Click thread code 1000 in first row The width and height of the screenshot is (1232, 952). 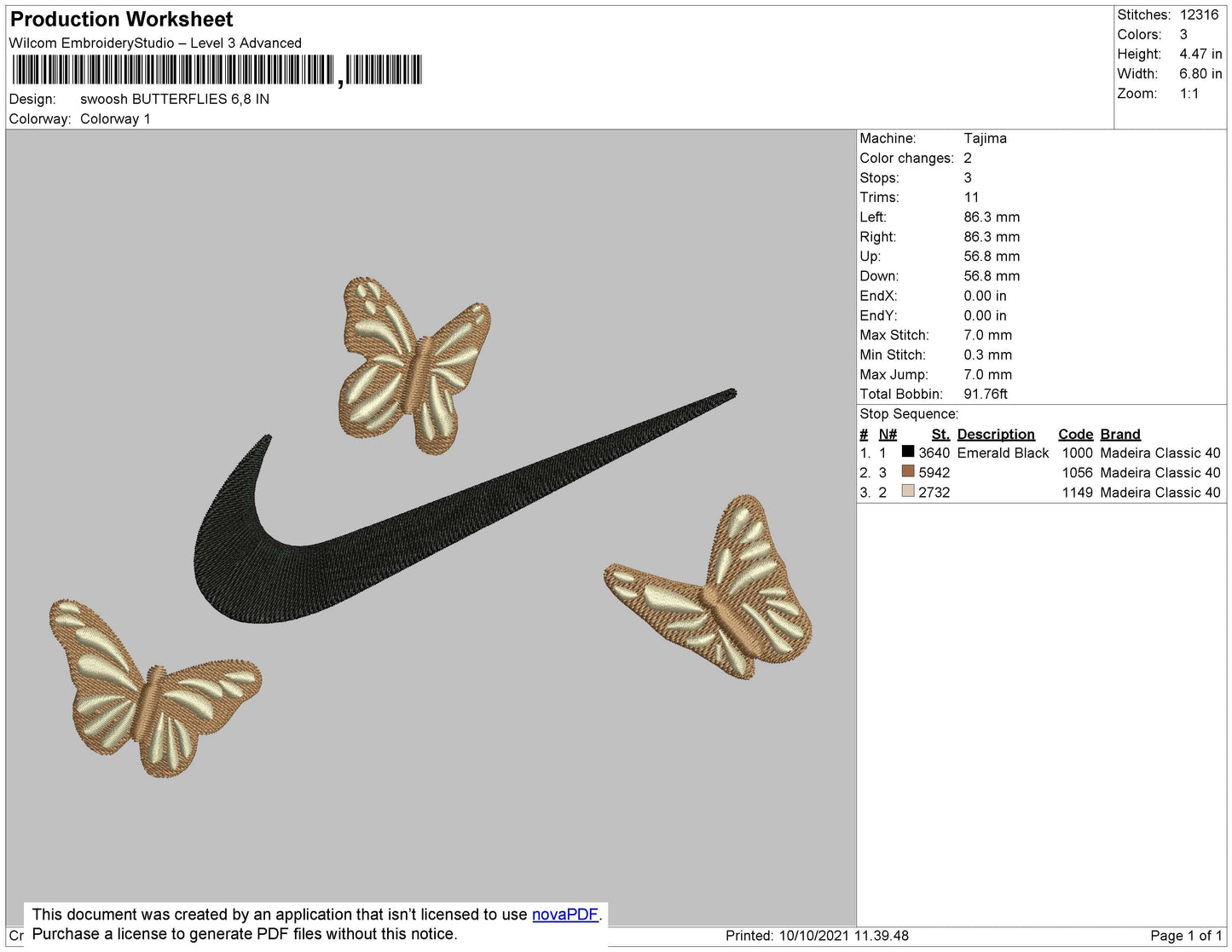(x=1077, y=453)
